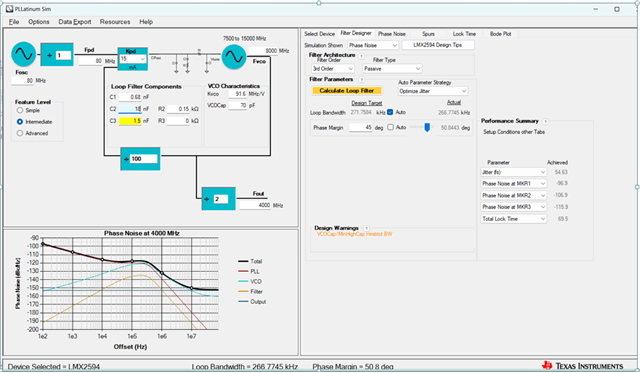
Task: Click the Design Warnings help icon
Action: tap(366, 228)
